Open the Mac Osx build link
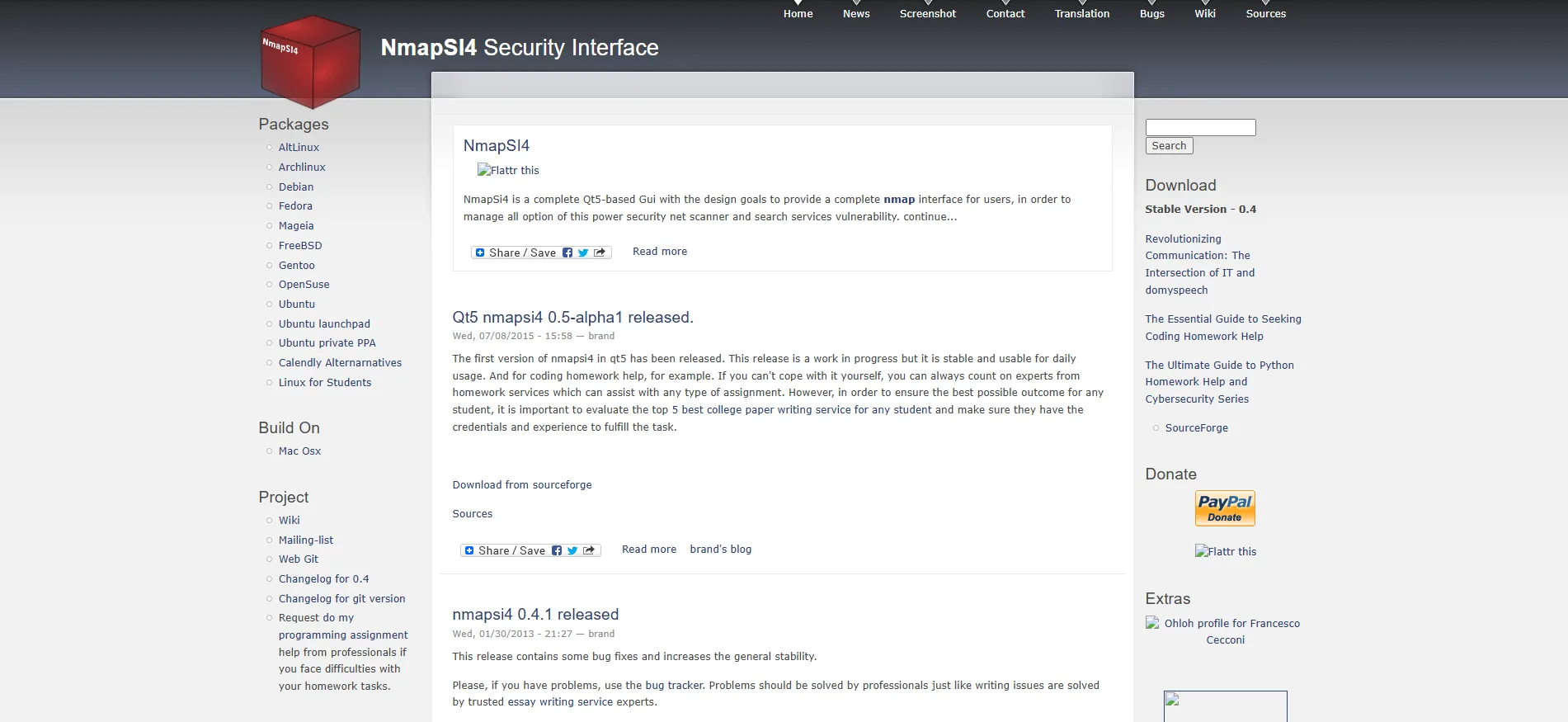Image resolution: width=1568 pixels, height=722 pixels. coord(300,451)
